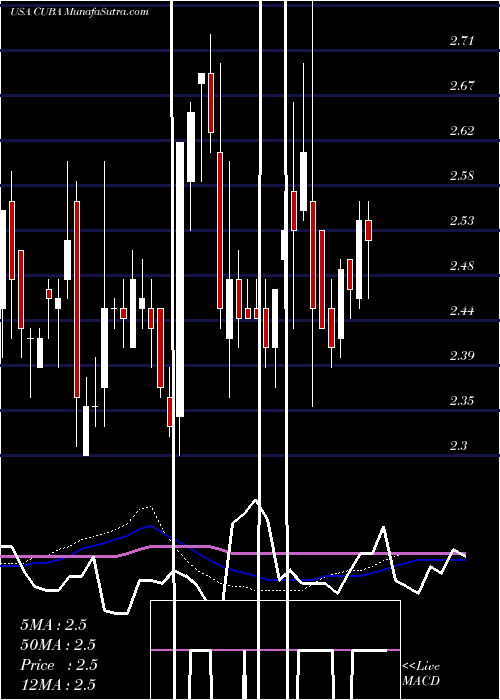This screenshot has width=500, height=700.
Task: Click the 2.44 price axis label
Action: click(x=462, y=311)
